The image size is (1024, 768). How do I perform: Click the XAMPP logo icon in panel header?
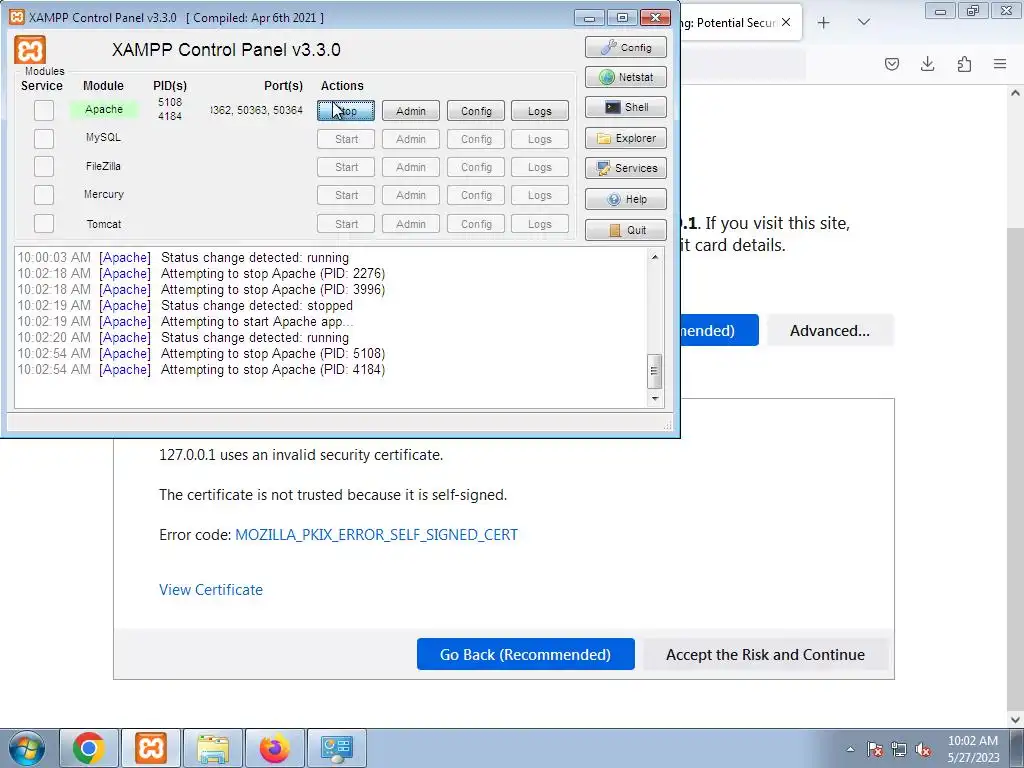[30, 50]
